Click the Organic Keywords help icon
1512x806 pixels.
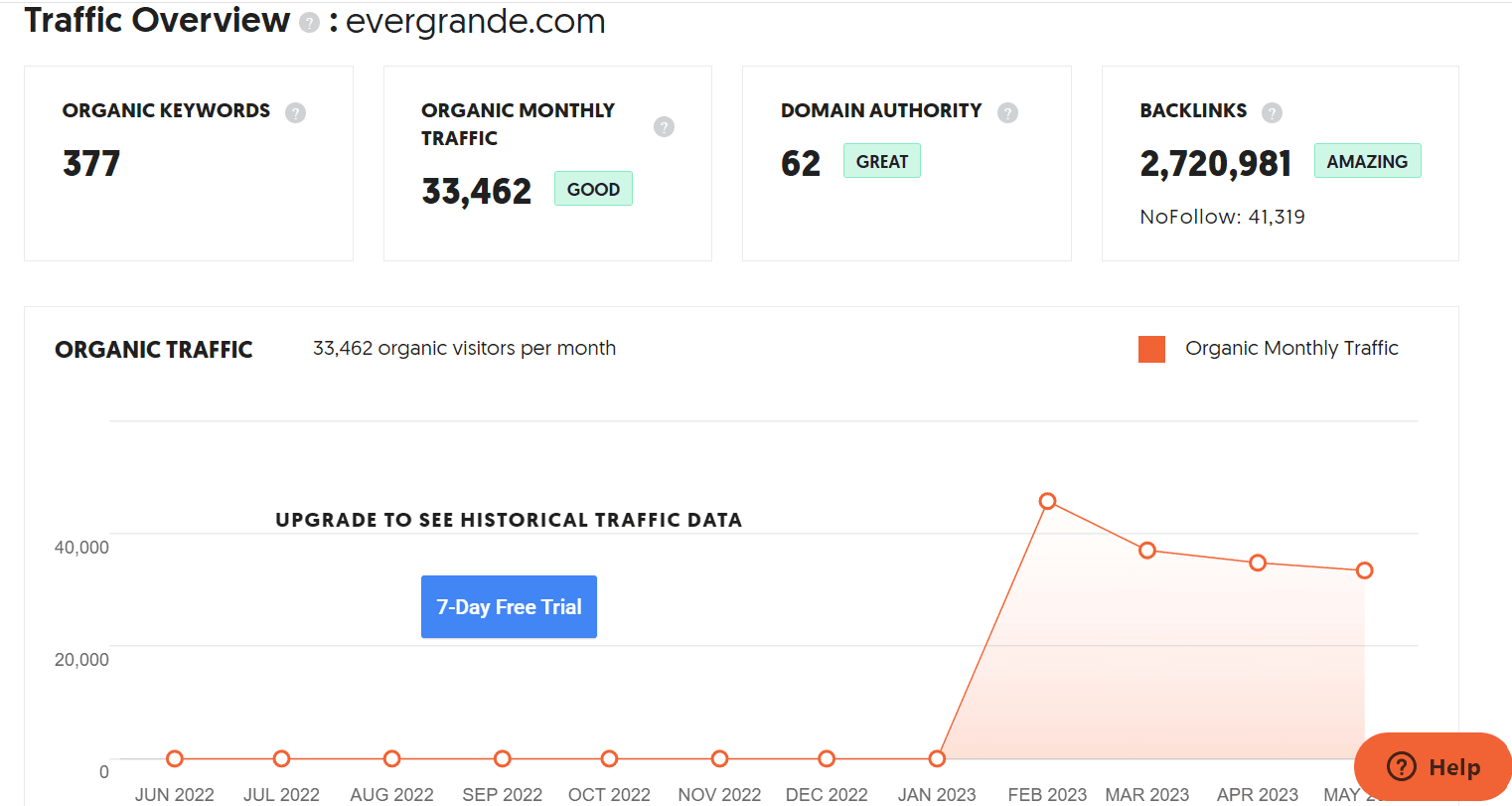pyautogui.click(x=295, y=112)
